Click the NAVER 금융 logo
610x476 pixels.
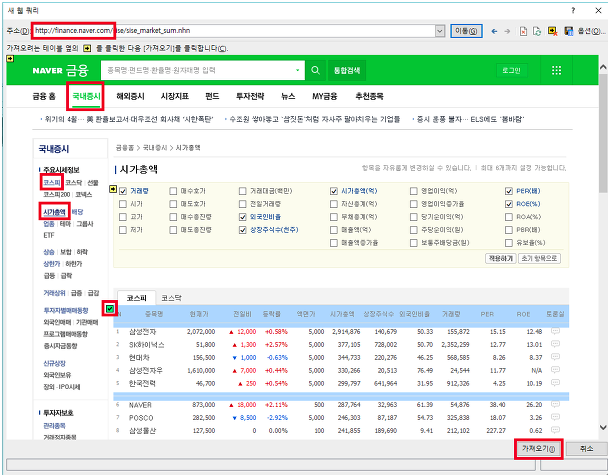61,70
